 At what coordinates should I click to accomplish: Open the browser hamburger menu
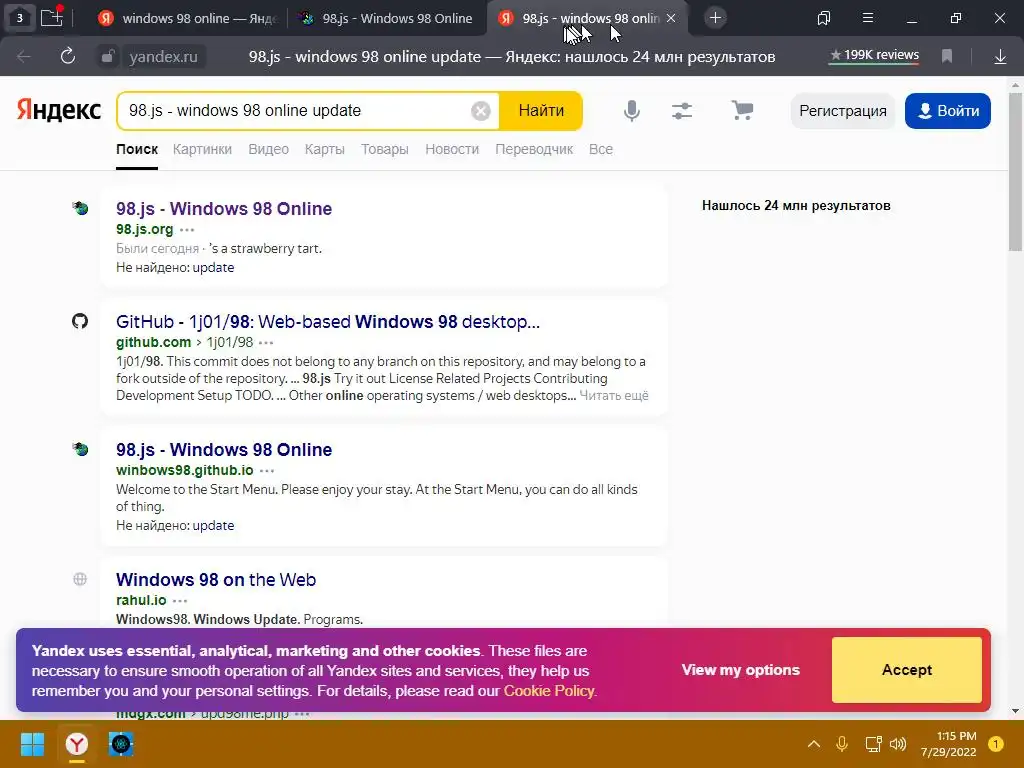[868, 18]
